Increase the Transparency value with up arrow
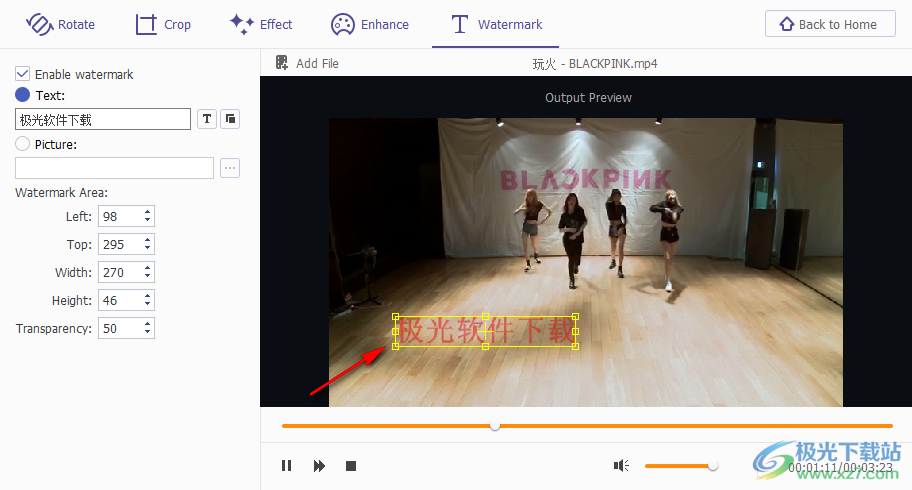912x490 pixels. 148,324
